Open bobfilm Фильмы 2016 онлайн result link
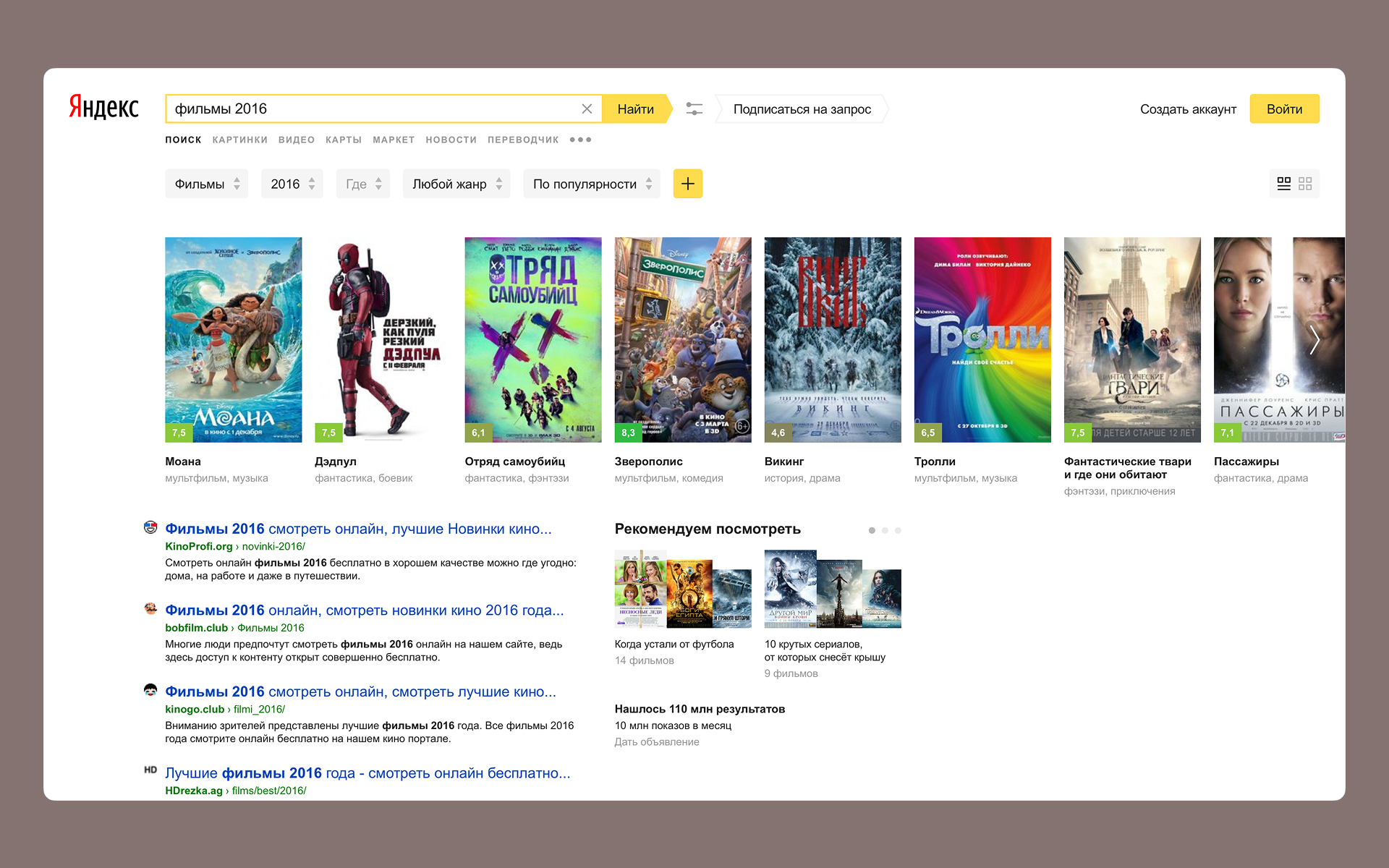Image resolution: width=1389 pixels, height=868 pixels. click(x=365, y=610)
